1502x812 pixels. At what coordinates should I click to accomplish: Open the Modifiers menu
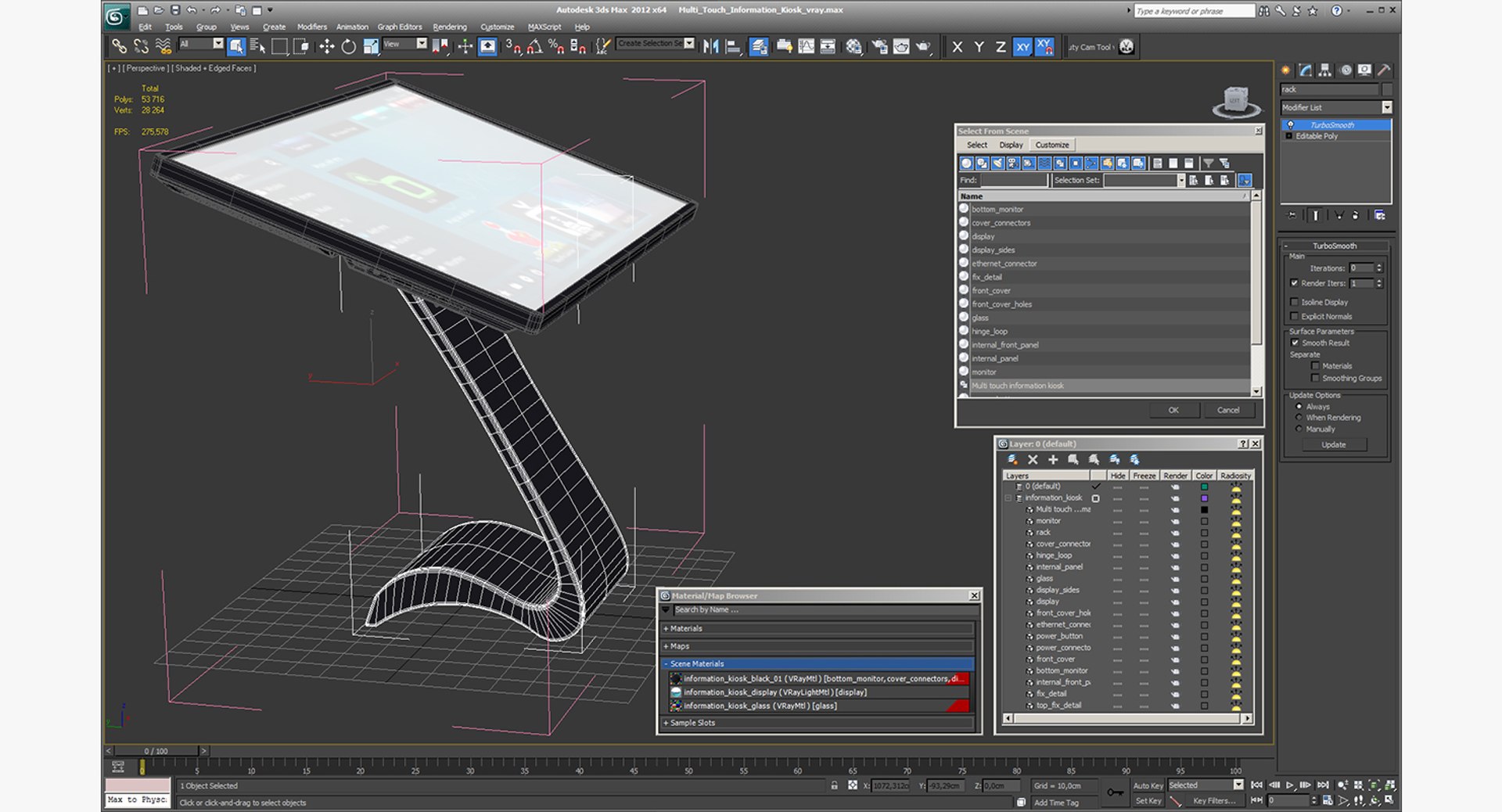pos(312,27)
